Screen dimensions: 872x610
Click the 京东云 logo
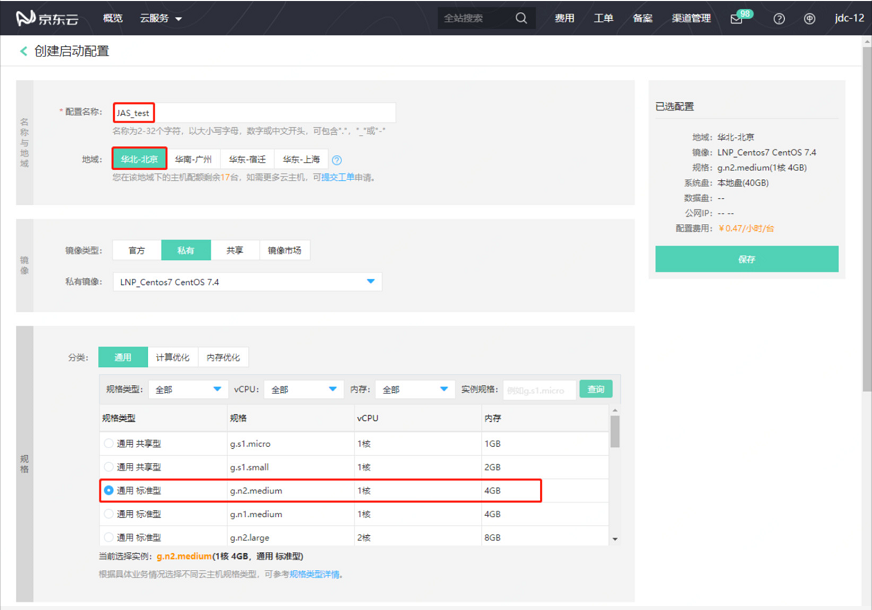click(x=47, y=18)
